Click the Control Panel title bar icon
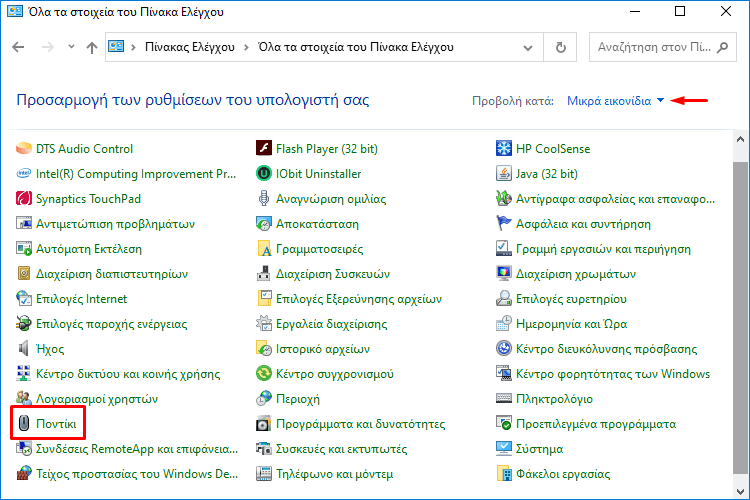 click(14, 11)
